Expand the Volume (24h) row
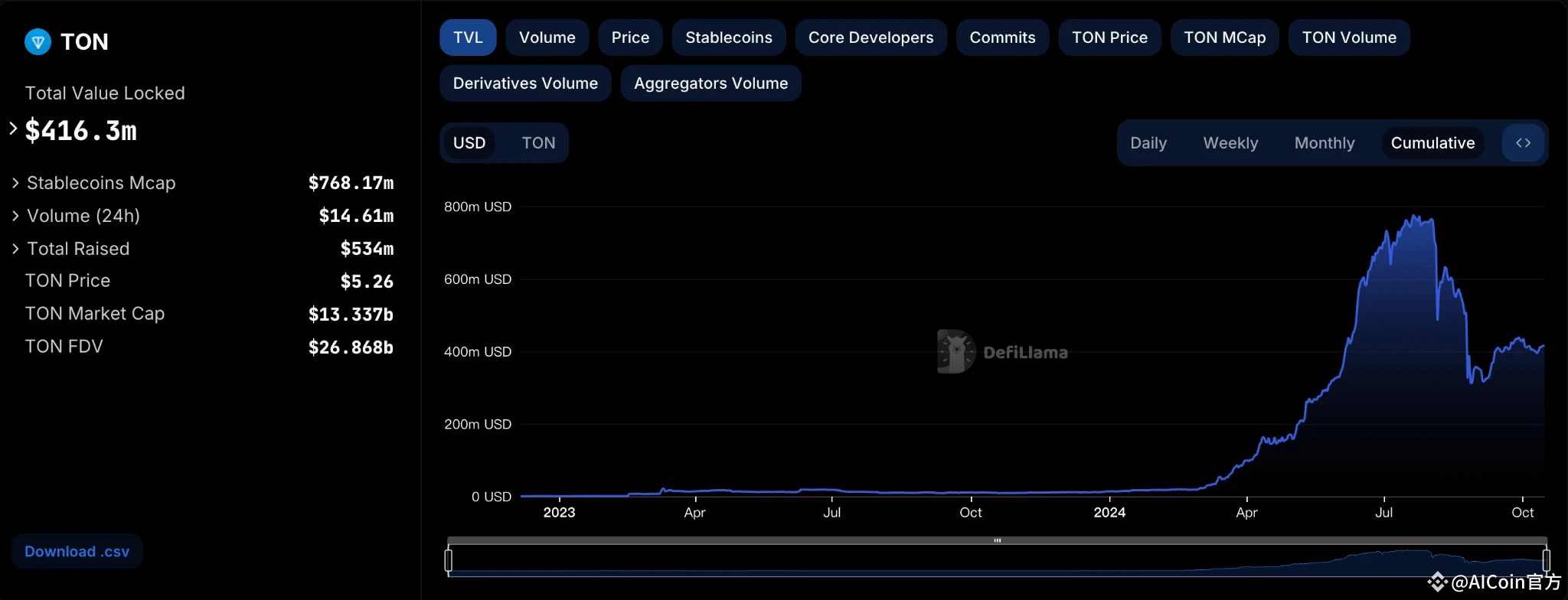Screen dimensions: 1568x600 coord(203,216)
